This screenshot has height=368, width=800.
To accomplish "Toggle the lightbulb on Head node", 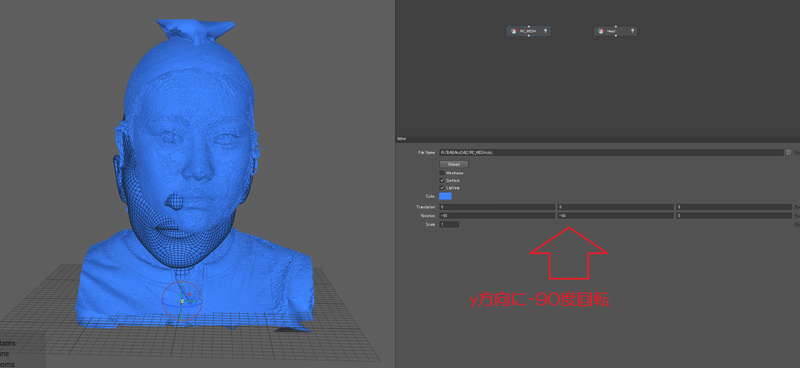I will tap(633, 31).
